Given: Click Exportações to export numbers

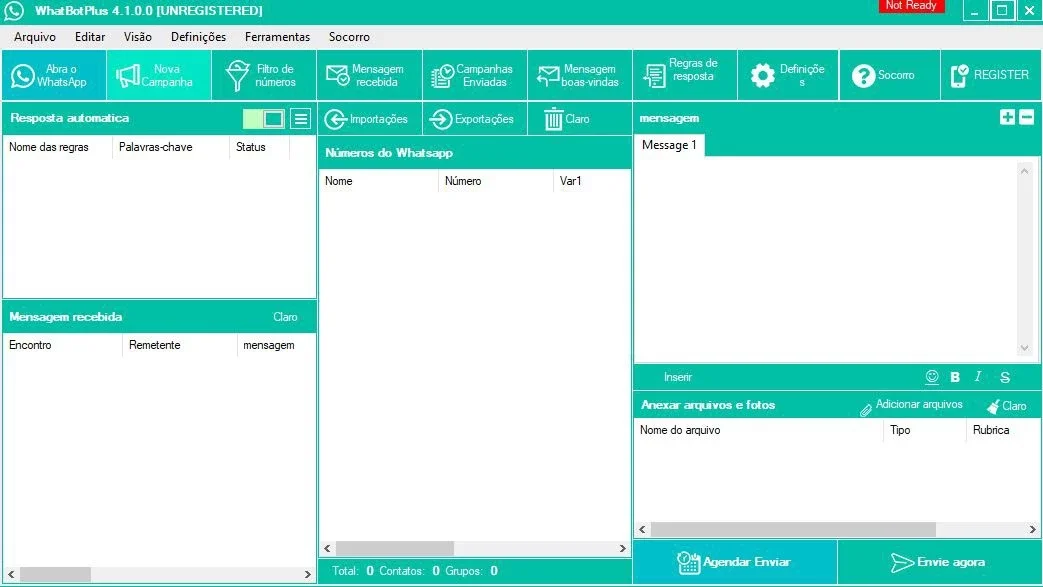Looking at the screenshot, I should click(x=475, y=119).
